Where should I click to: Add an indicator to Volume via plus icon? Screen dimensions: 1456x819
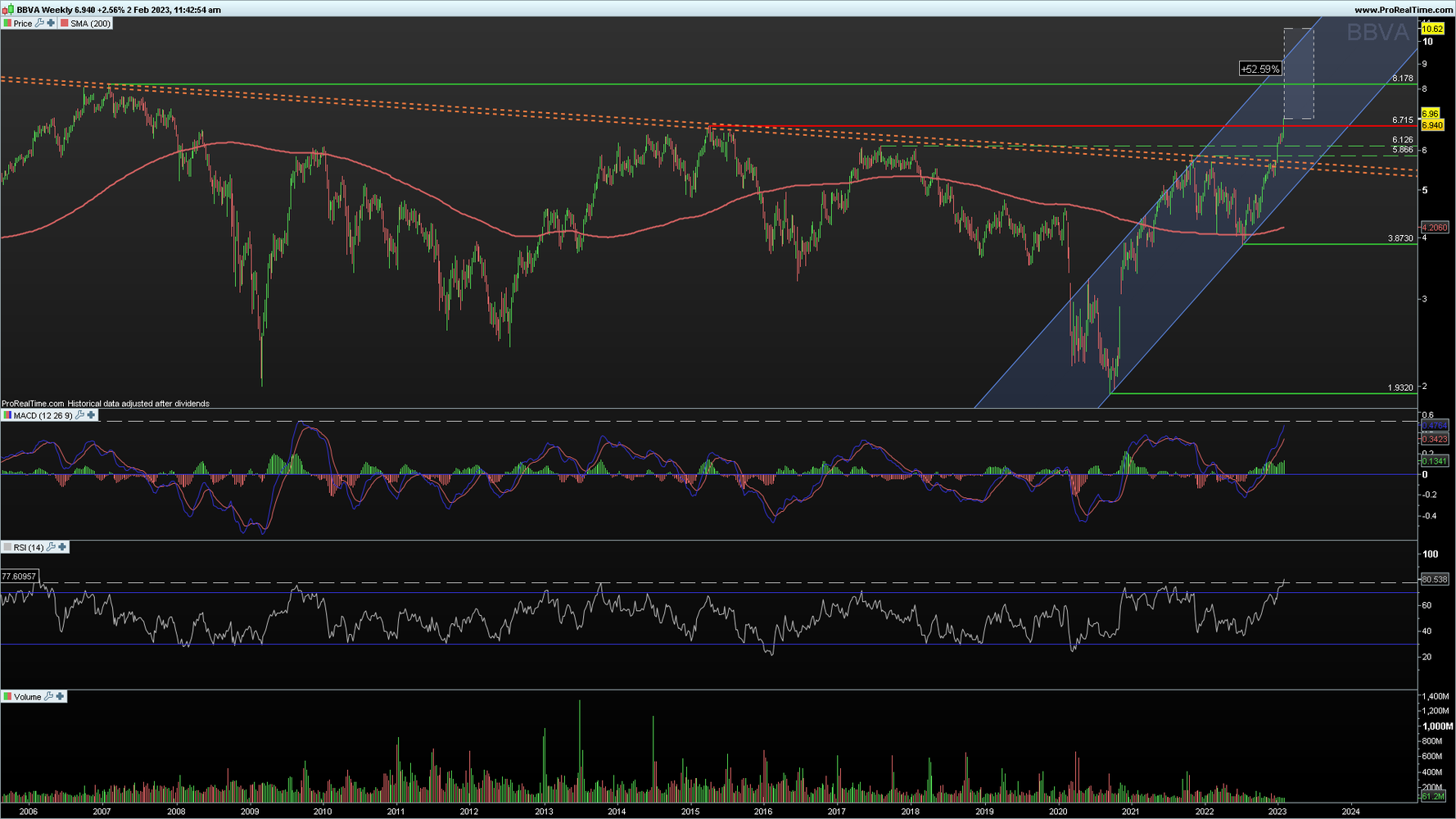point(60,696)
